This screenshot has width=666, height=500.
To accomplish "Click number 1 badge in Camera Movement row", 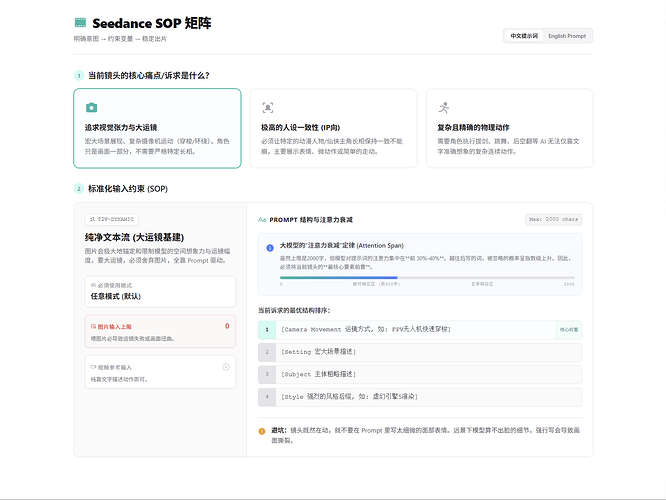I will point(267,330).
